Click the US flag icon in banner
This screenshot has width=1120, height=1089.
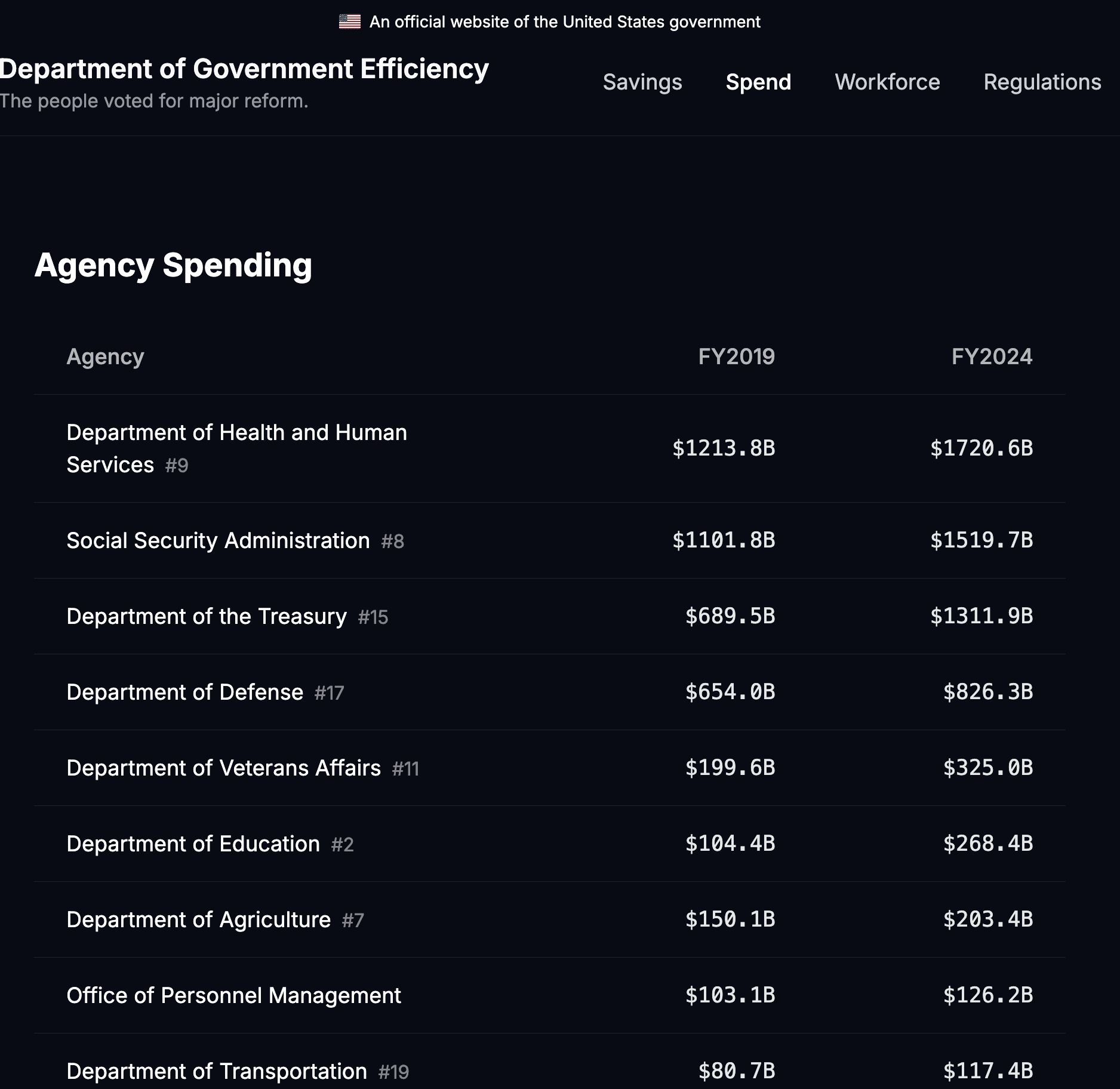click(x=350, y=22)
